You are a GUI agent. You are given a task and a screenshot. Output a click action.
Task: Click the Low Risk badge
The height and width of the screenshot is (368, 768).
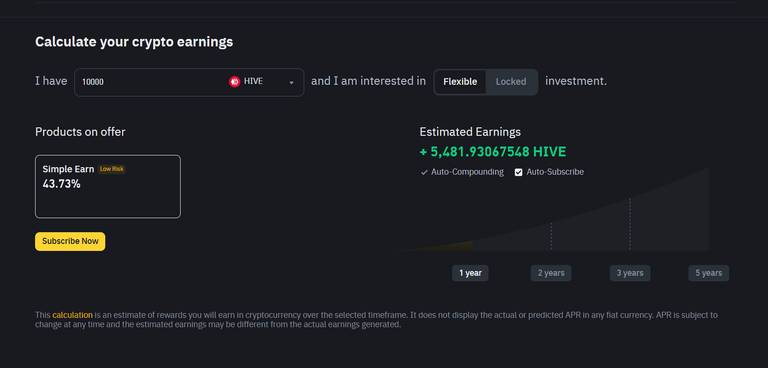[x=112, y=169]
